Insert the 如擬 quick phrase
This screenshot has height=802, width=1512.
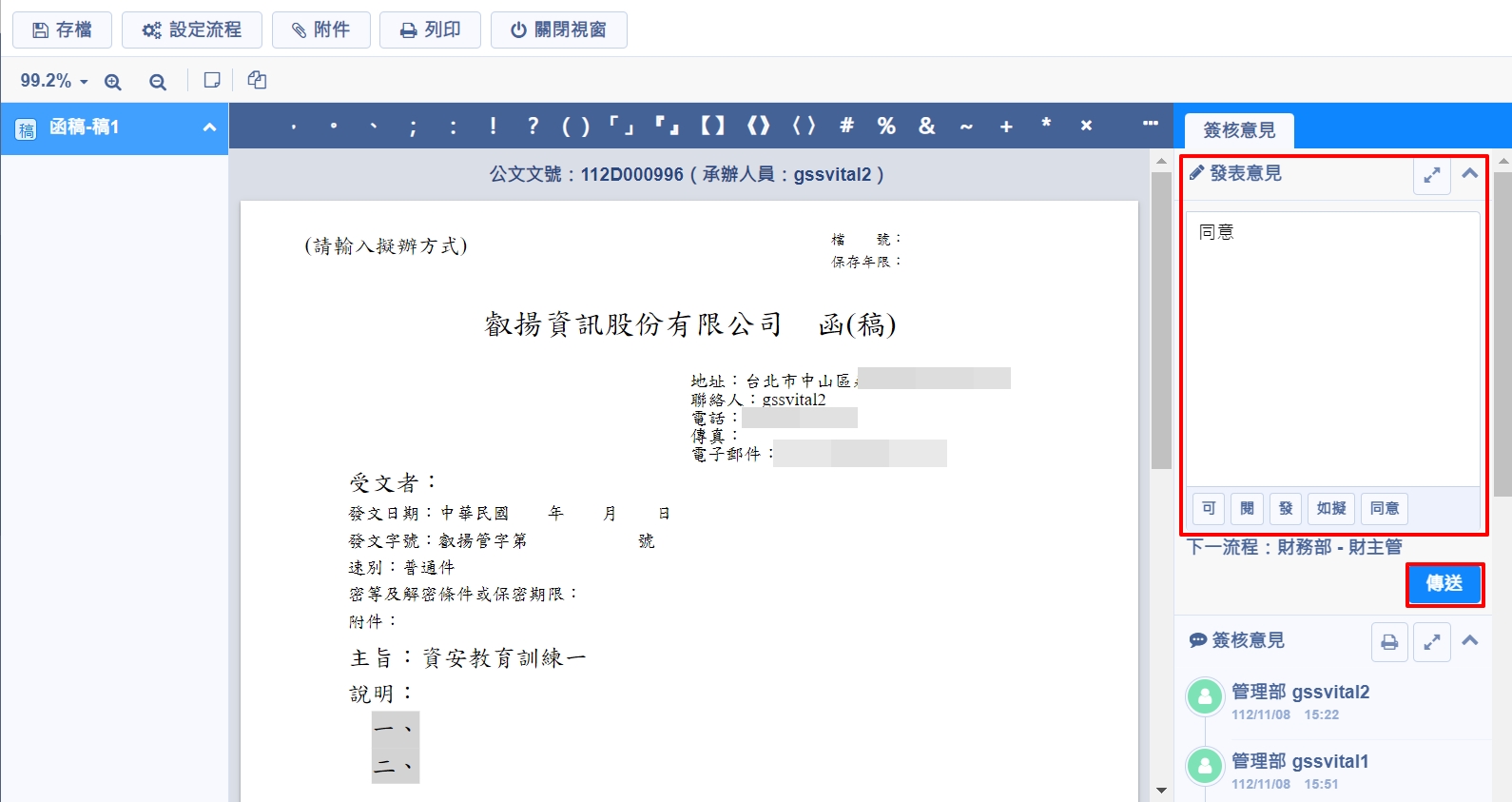point(1330,508)
